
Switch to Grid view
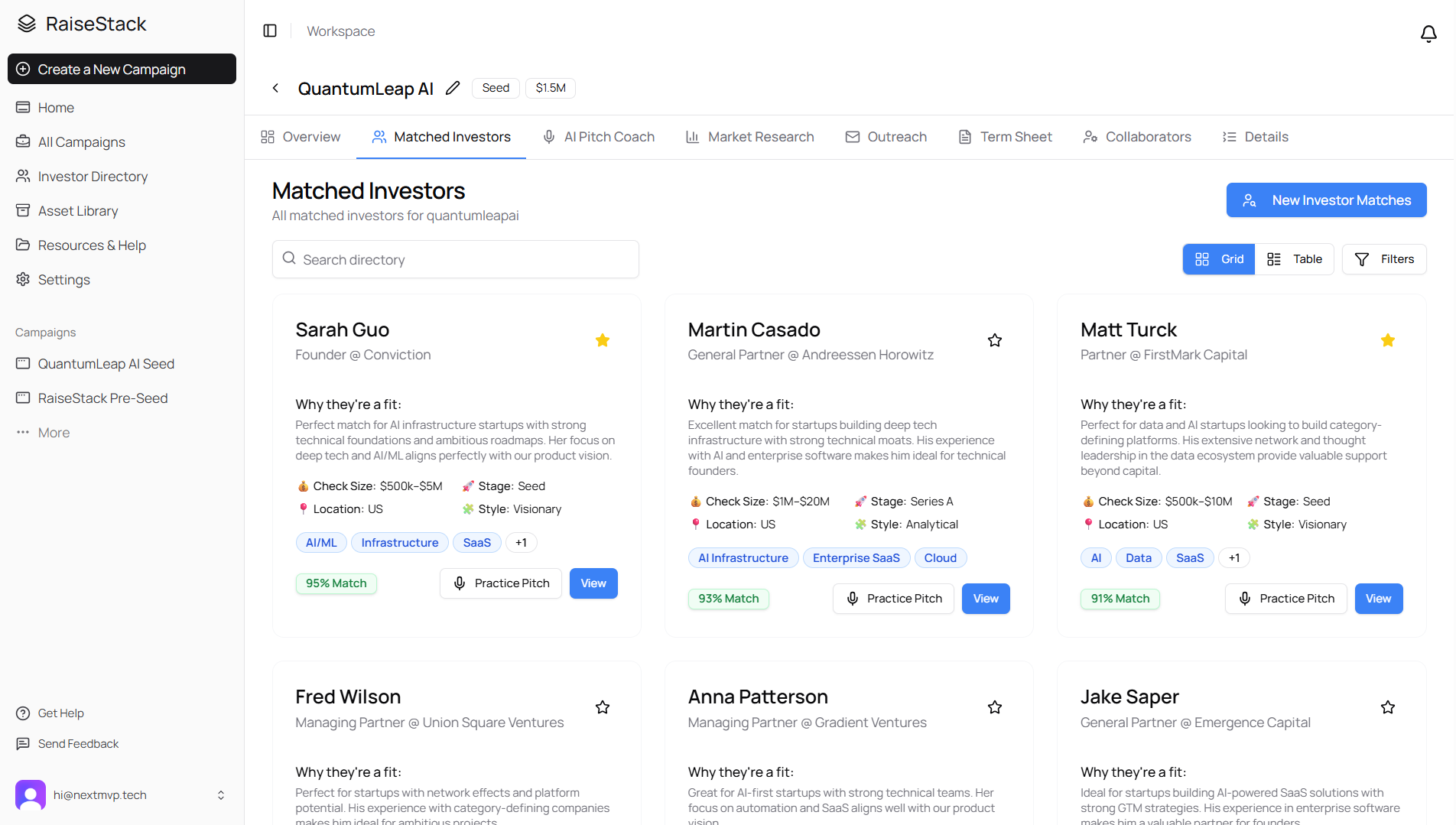pos(1219,259)
